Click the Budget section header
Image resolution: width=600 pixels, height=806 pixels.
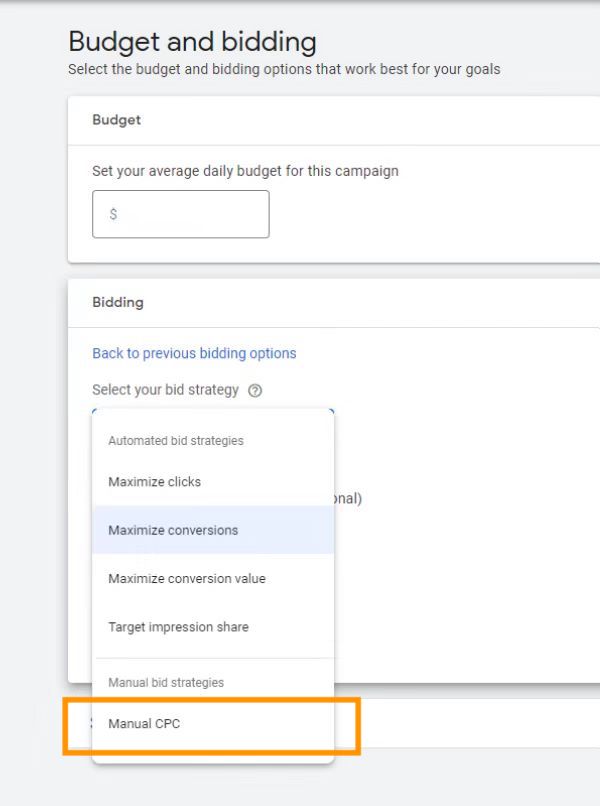(x=117, y=120)
